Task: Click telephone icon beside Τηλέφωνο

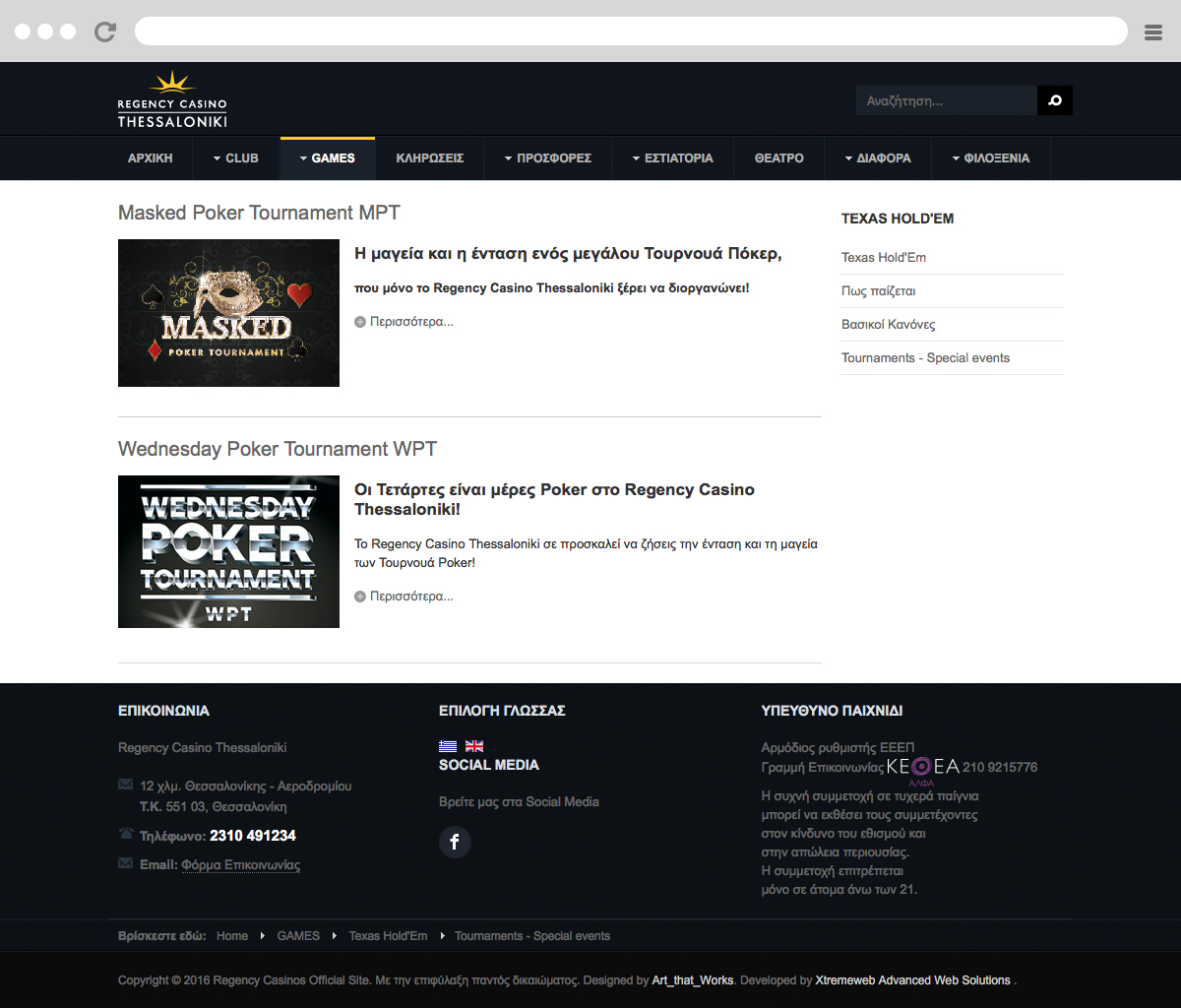Action: (125, 834)
